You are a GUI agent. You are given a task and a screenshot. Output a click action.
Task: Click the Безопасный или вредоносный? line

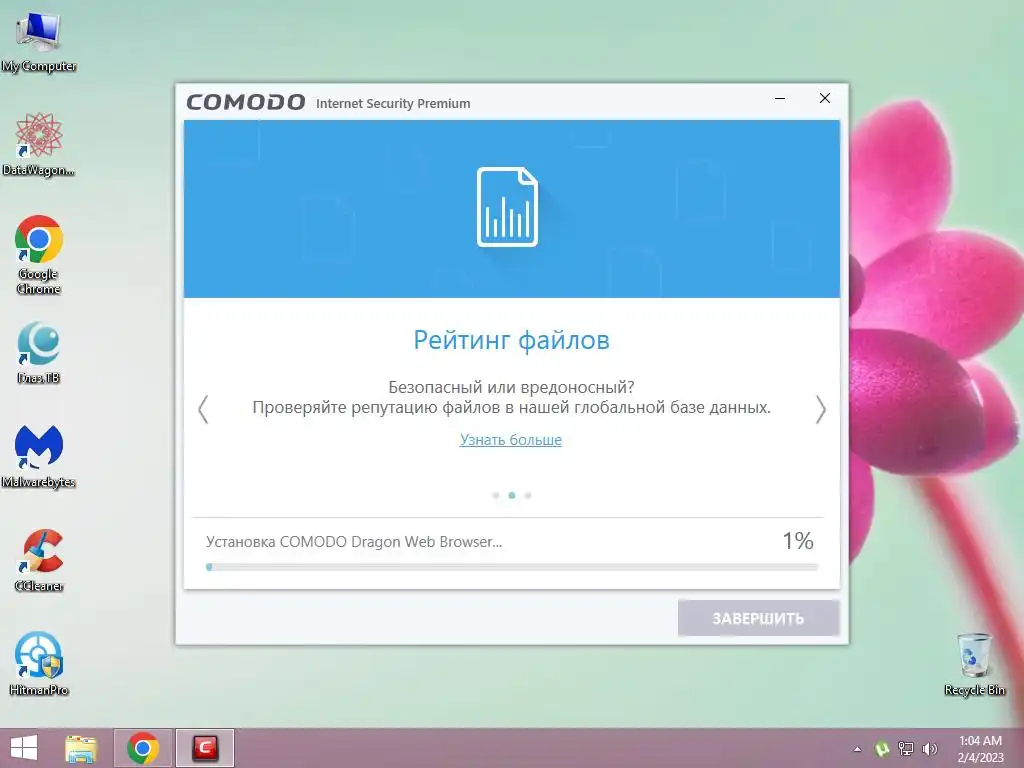click(511, 387)
